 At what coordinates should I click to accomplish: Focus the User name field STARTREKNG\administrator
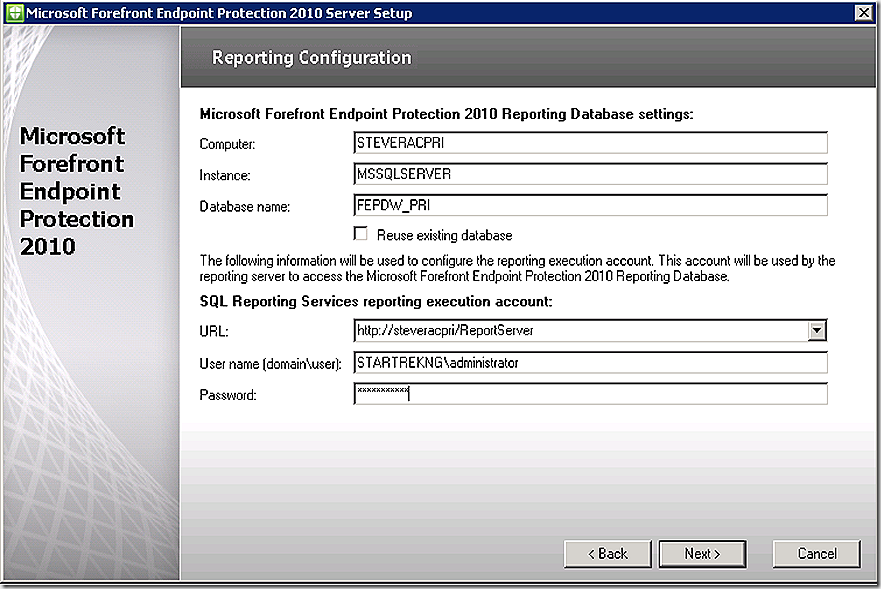[591, 363]
